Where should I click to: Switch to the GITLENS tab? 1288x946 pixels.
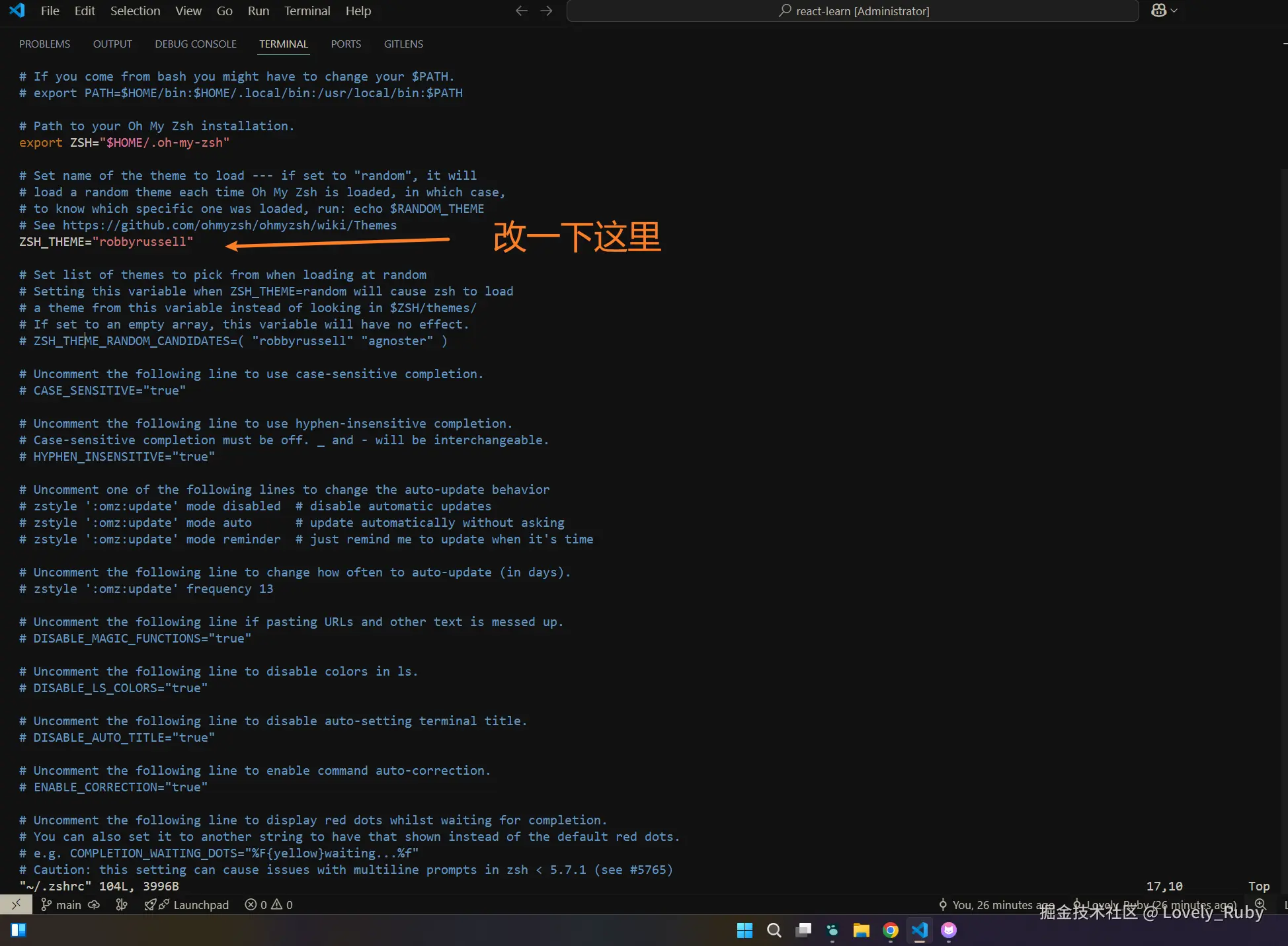(x=403, y=44)
